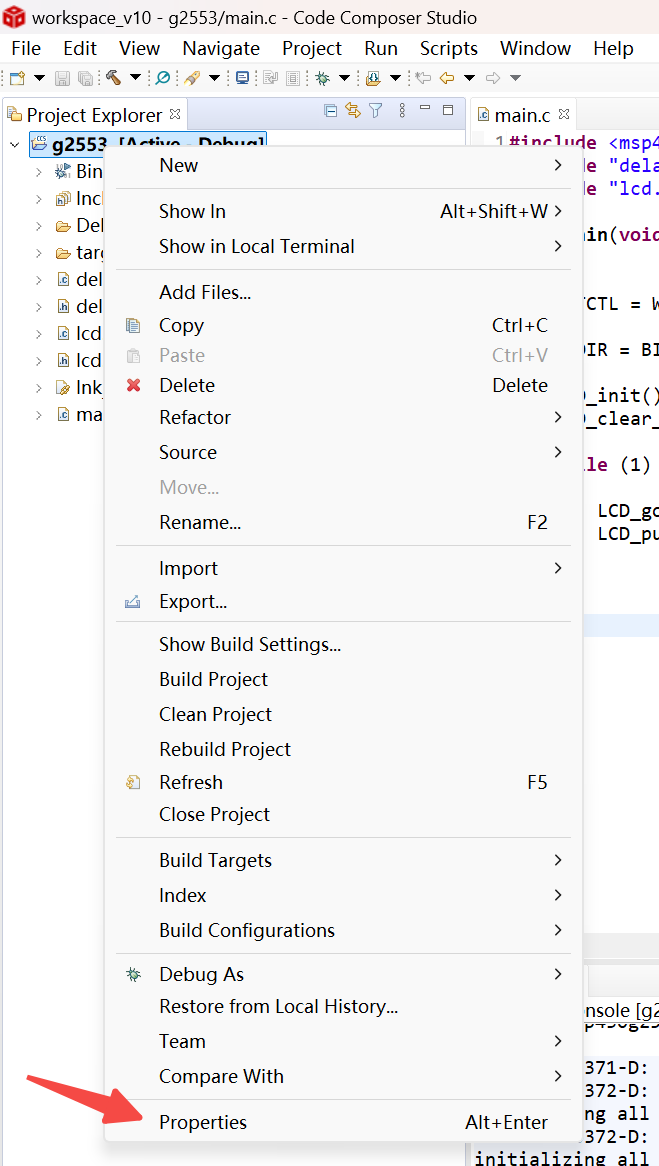This screenshot has width=659, height=1166.
Task: Open the Compare With submenu
Action: pyautogui.click(x=343, y=1076)
